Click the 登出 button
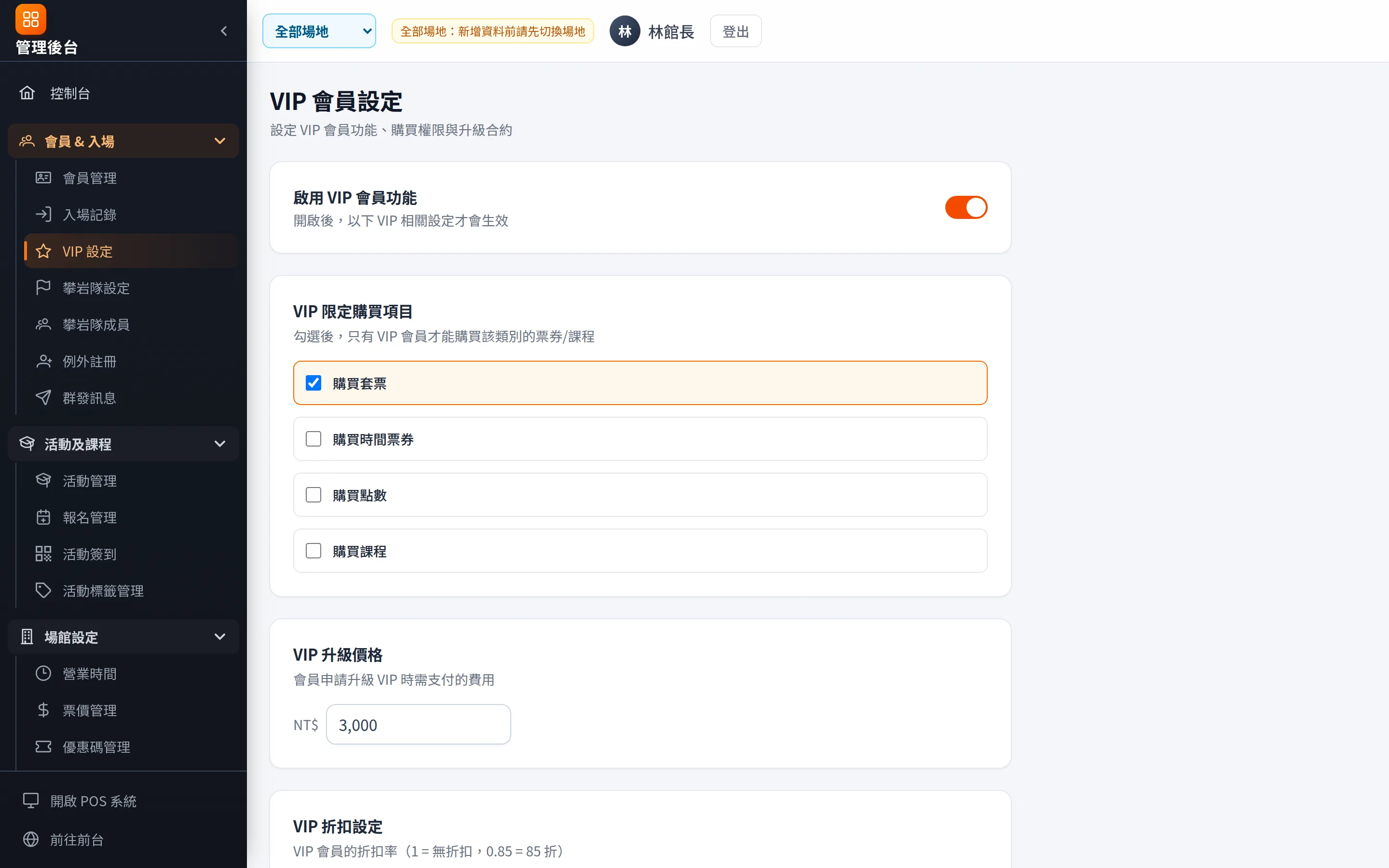Screen dimensions: 1389x868 tap(735, 31)
